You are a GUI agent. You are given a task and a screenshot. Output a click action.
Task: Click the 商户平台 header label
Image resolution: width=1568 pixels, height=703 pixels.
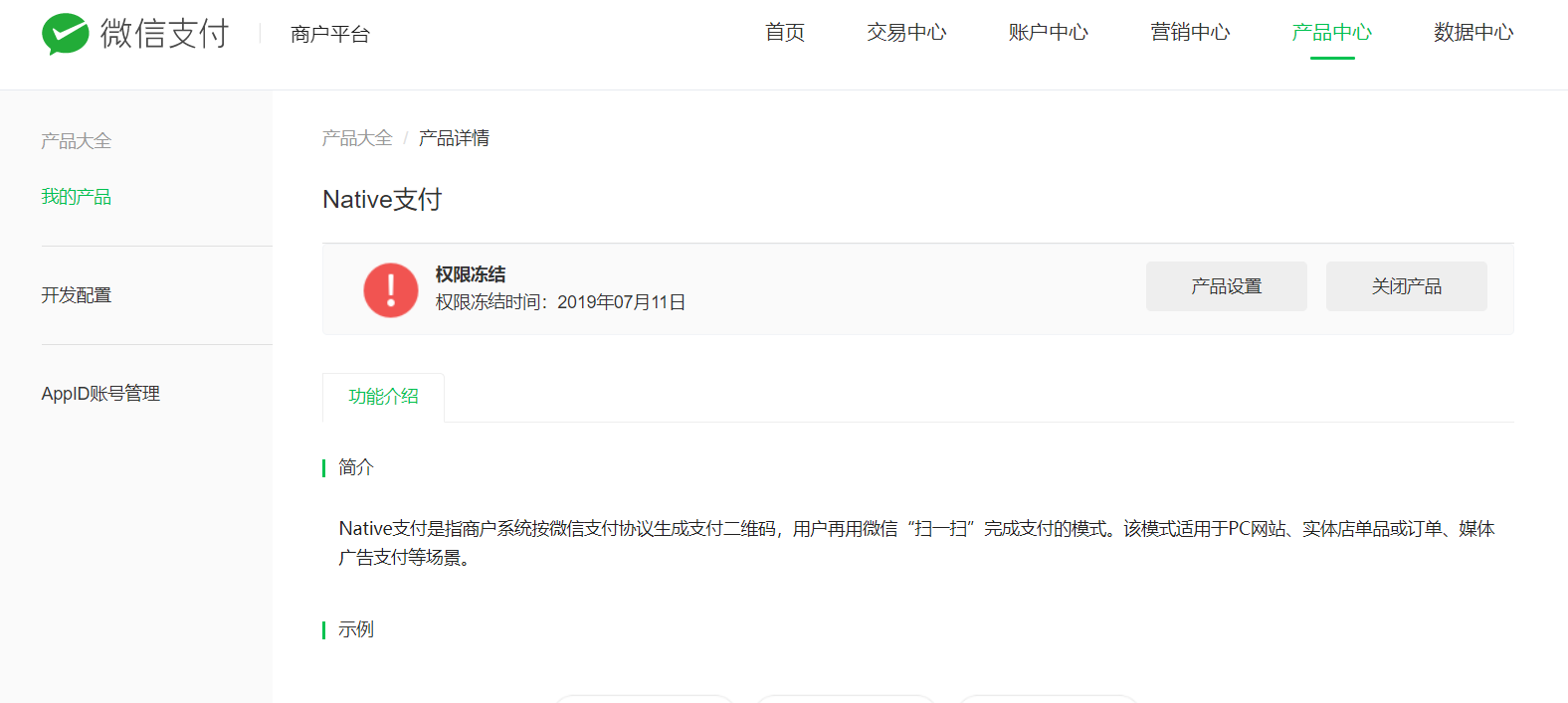click(330, 35)
